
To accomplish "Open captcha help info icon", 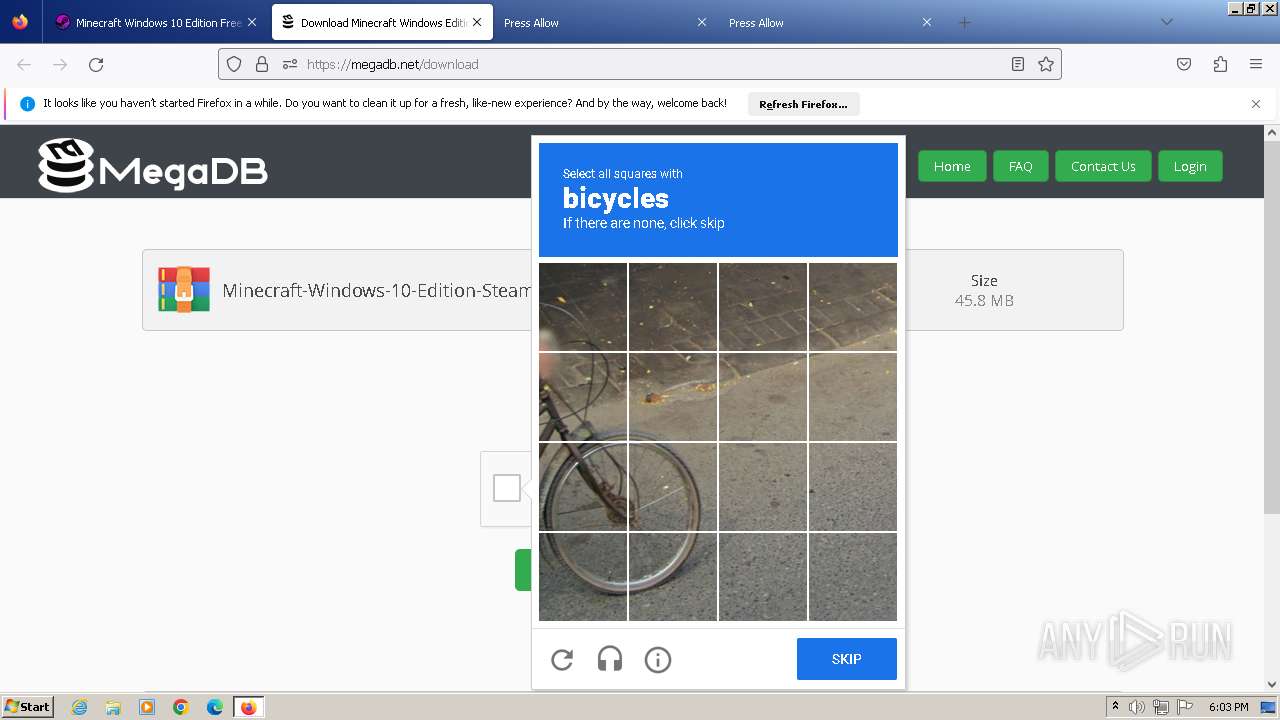I will [x=658, y=659].
